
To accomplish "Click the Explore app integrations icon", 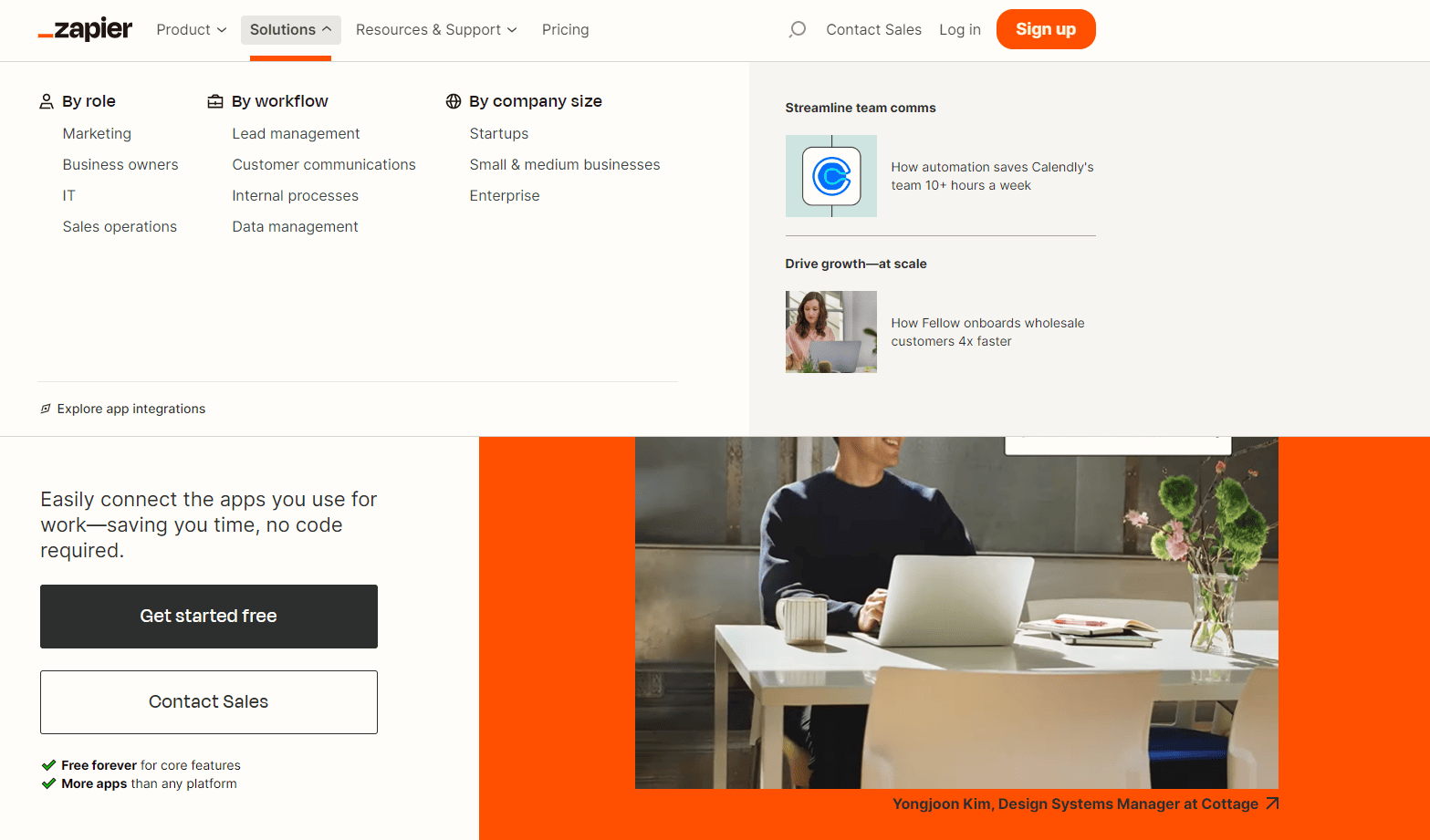I will 46,409.
